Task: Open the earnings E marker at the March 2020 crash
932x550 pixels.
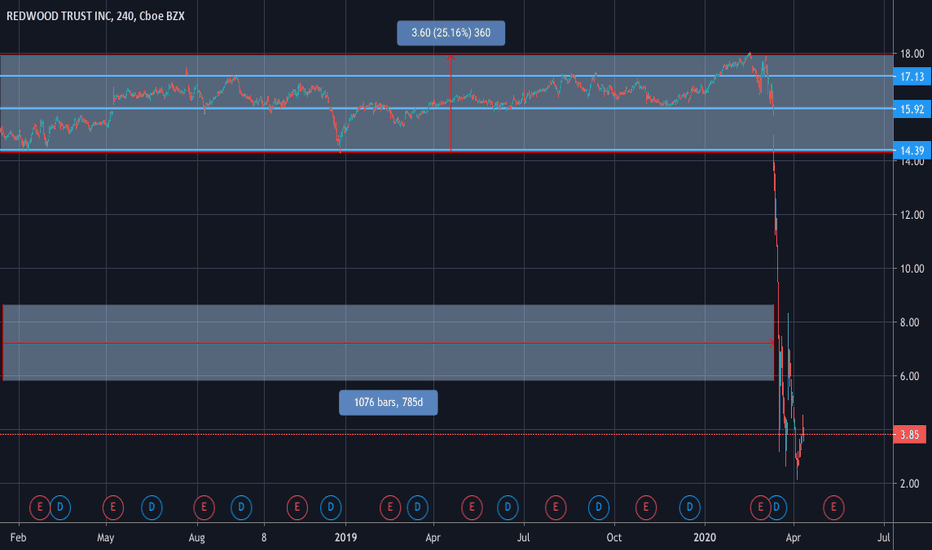Action: [760, 507]
